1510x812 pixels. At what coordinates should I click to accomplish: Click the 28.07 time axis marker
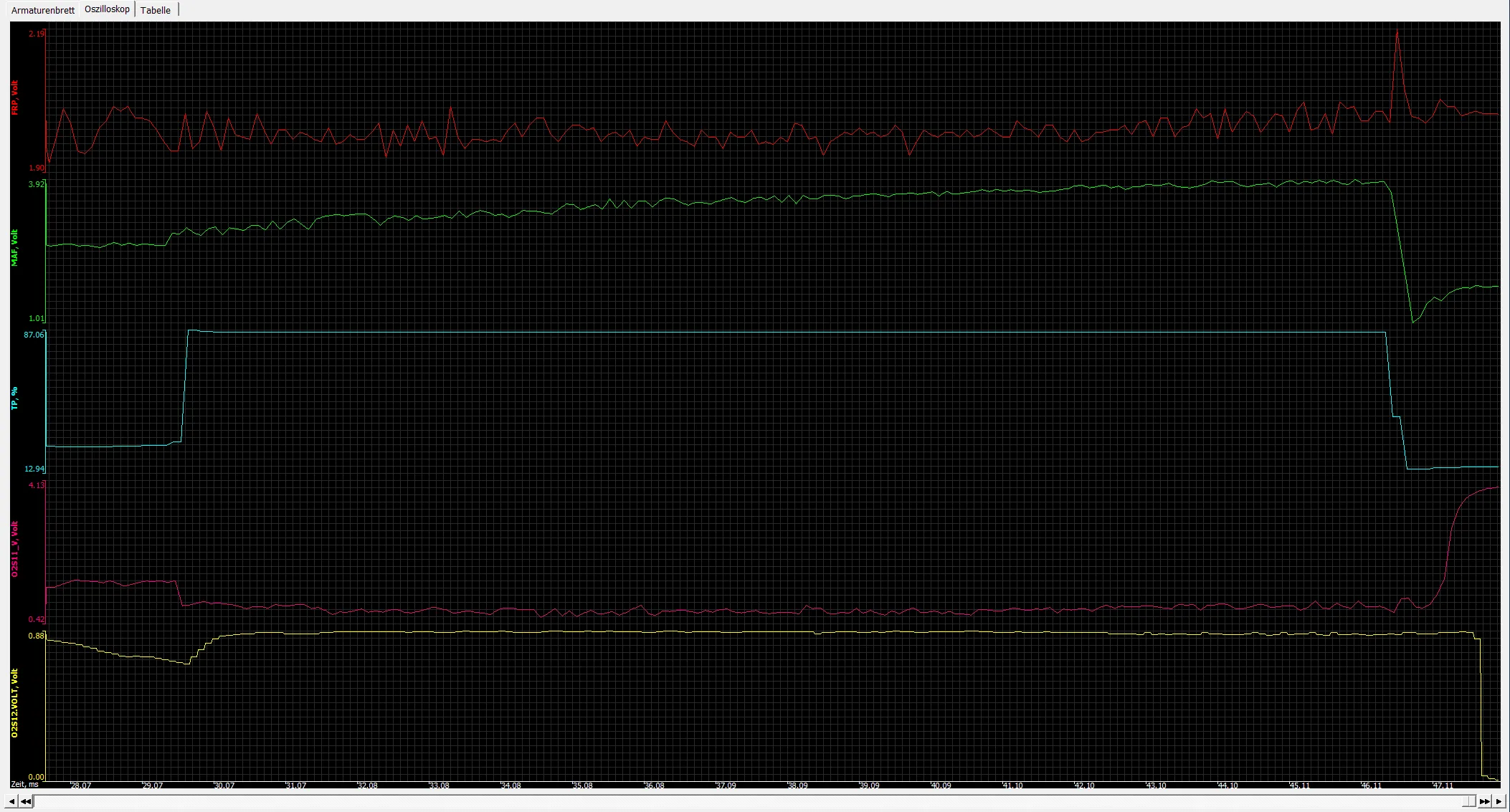80,785
